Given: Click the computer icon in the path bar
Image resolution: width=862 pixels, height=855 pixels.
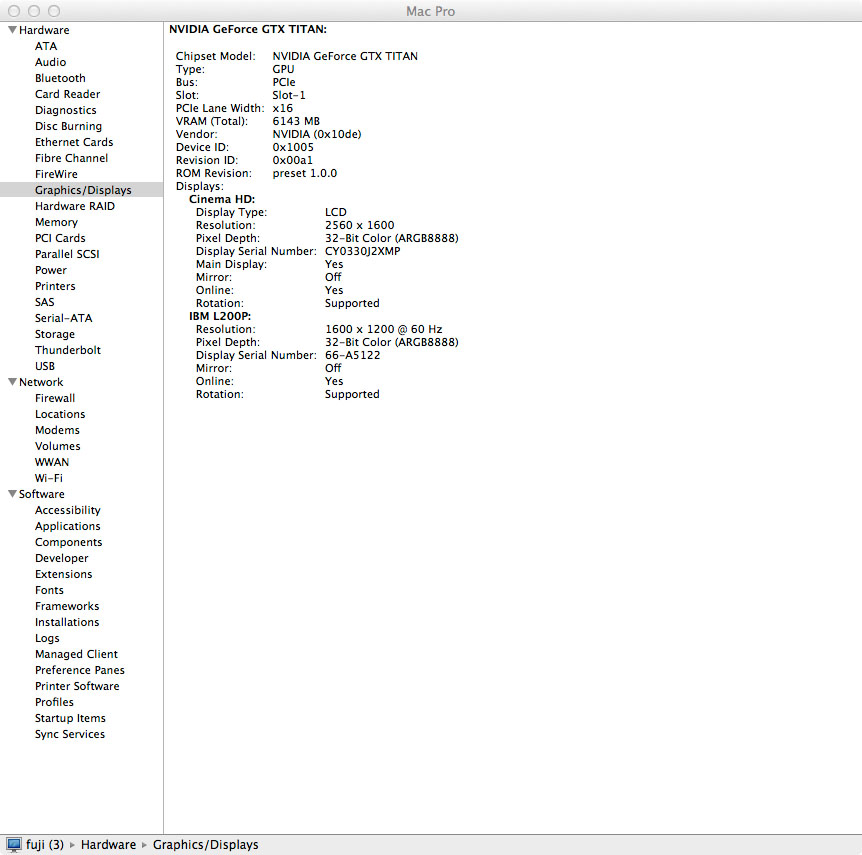Looking at the screenshot, I should pyautogui.click(x=14, y=844).
